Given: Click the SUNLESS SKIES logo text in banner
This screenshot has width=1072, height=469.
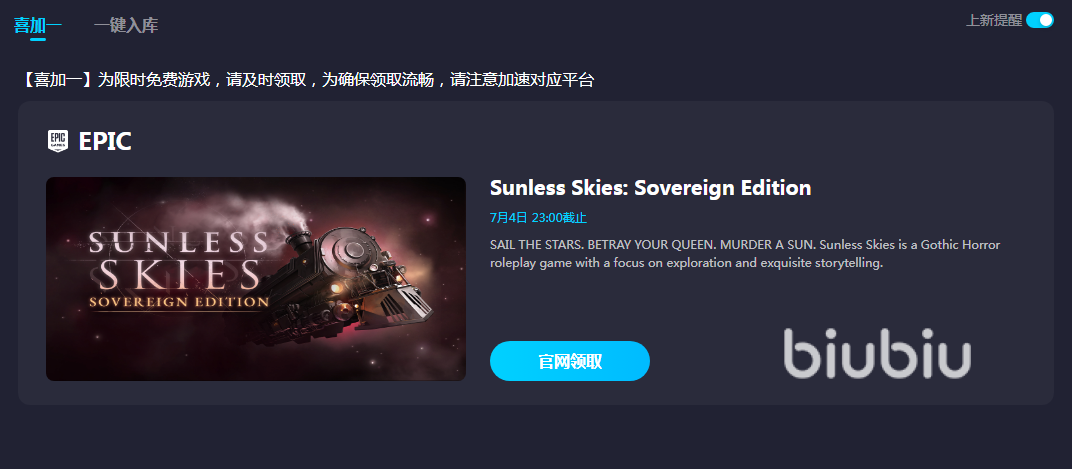Looking at the screenshot, I should point(179,260).
